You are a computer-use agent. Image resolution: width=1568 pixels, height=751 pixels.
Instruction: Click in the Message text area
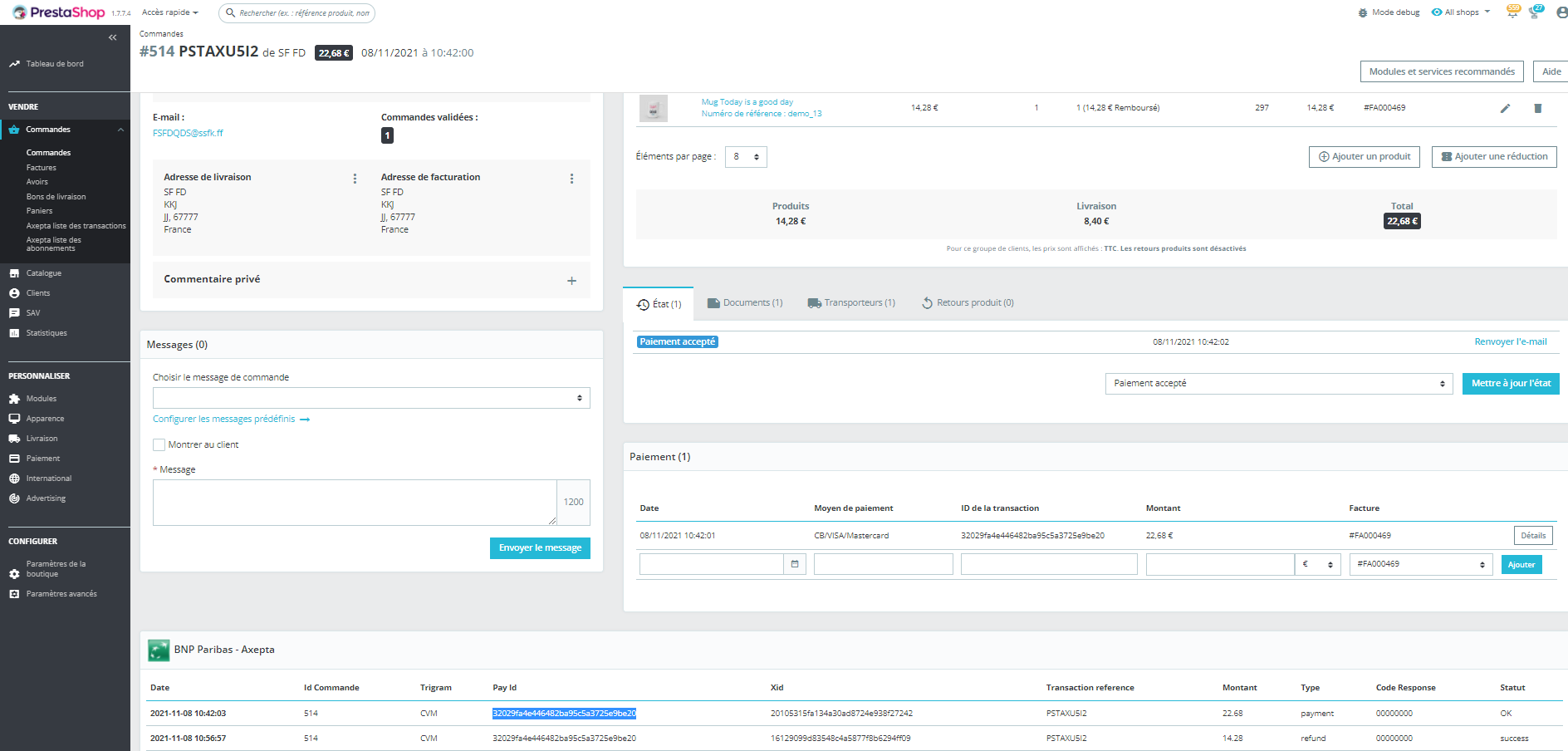[x=355, y=503]
